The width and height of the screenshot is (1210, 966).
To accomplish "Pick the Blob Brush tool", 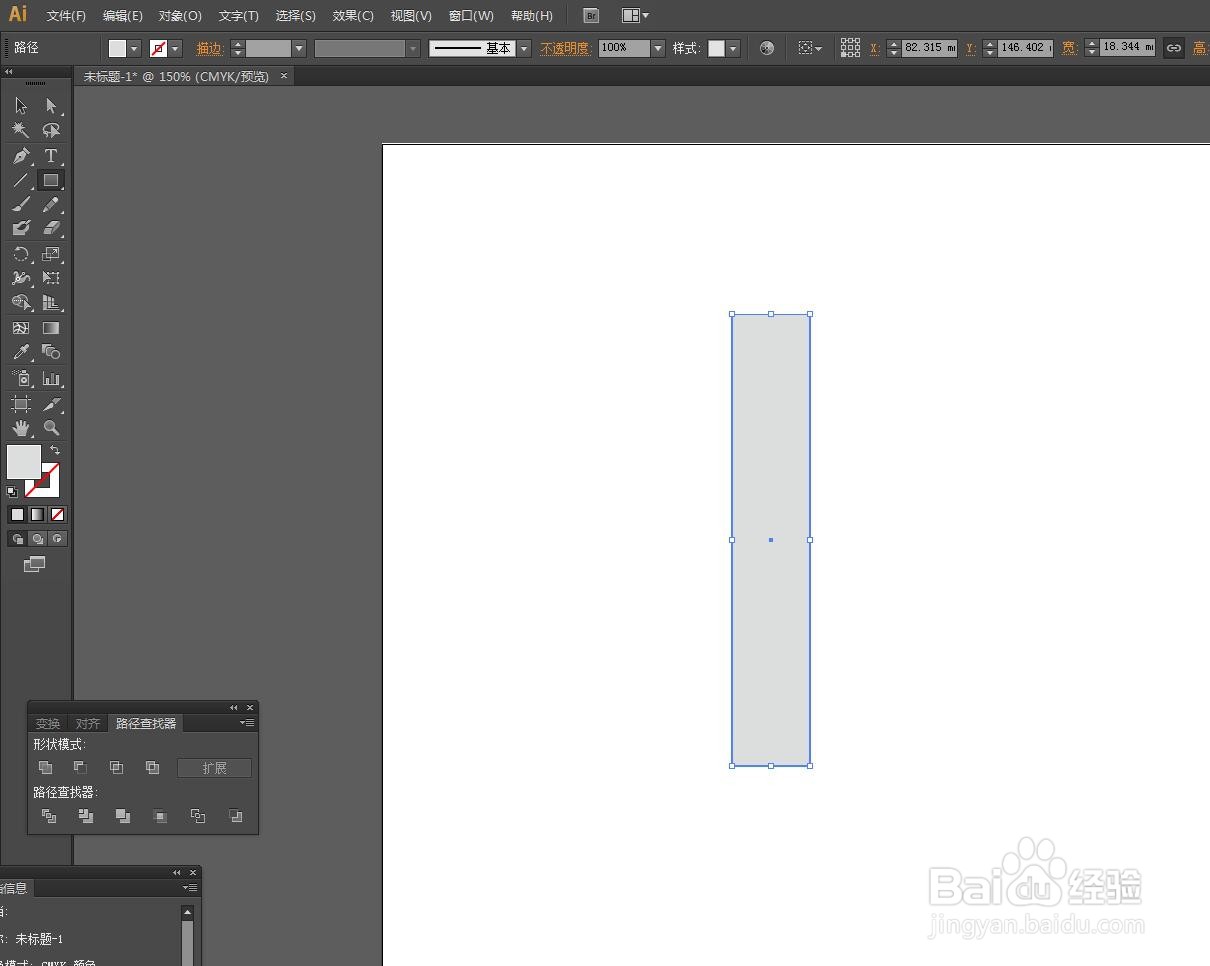I will pyautogui.click(x=21, y=228).
